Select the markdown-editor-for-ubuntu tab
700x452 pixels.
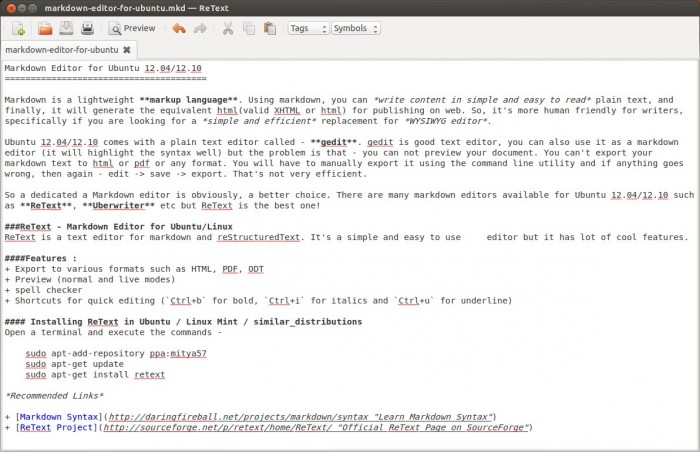pos(62,49)
